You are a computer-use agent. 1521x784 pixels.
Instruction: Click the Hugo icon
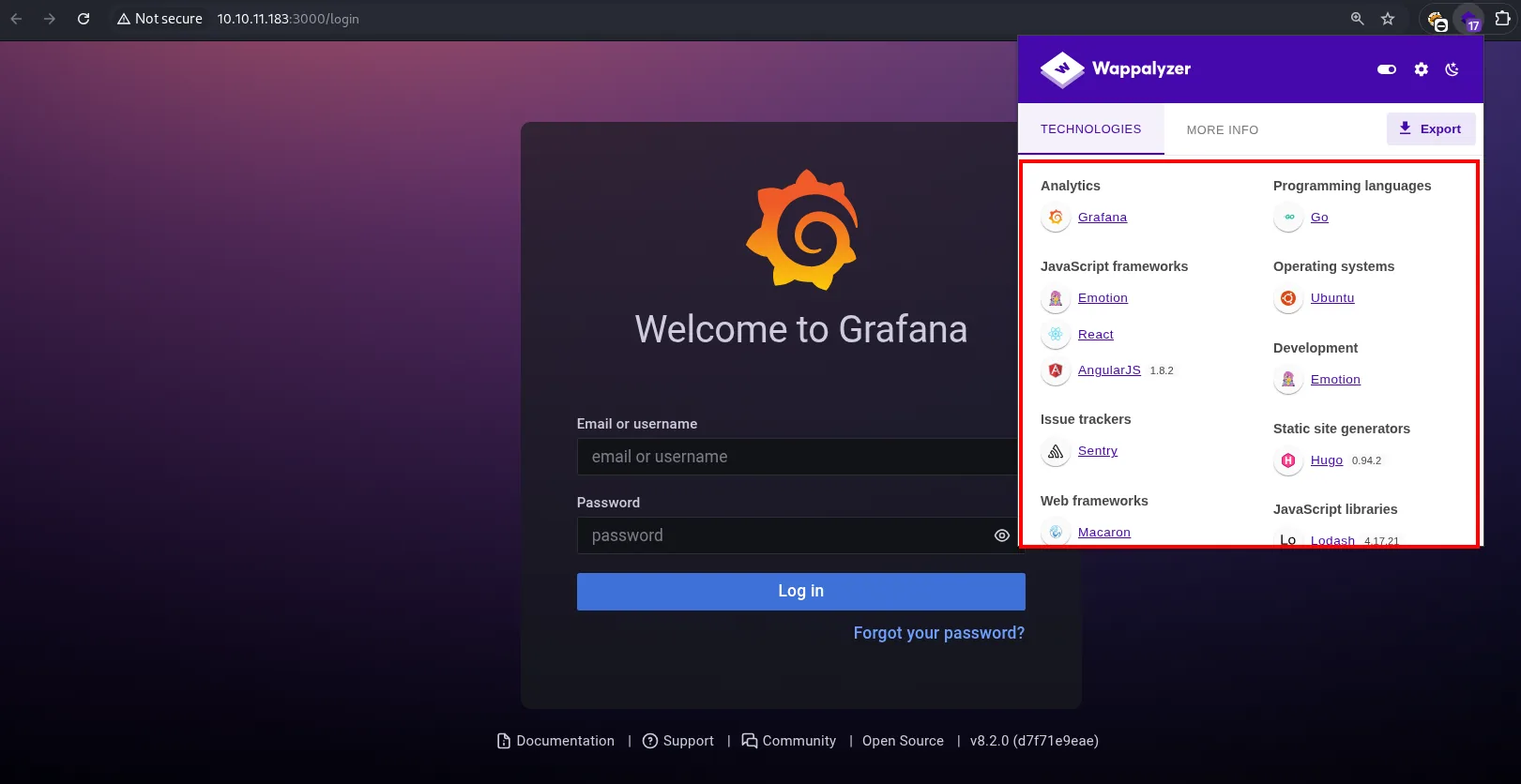click(1288, 460)
